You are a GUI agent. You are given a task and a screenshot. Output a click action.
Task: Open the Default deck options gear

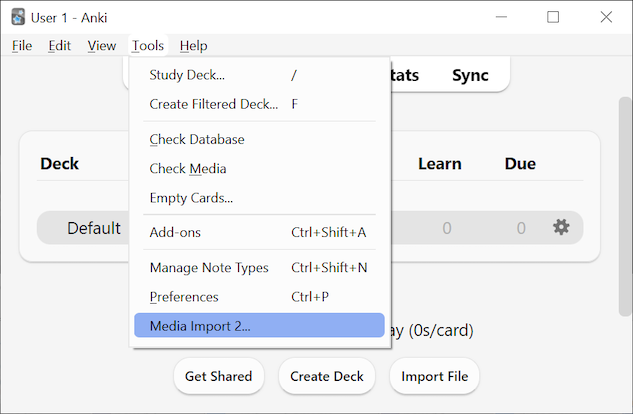pyautogui.click(x=561, y=227)
